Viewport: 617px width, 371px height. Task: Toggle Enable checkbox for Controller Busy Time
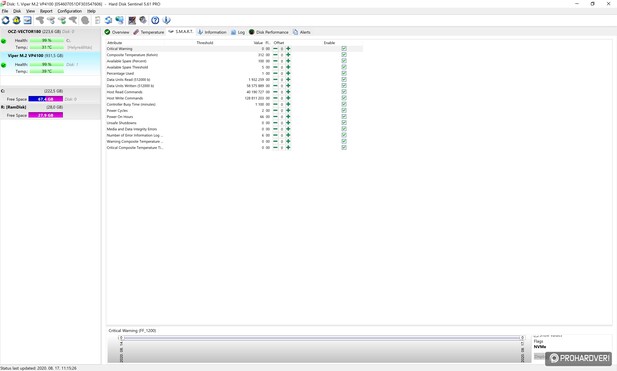pyautogui.click(x=344, y=104)
